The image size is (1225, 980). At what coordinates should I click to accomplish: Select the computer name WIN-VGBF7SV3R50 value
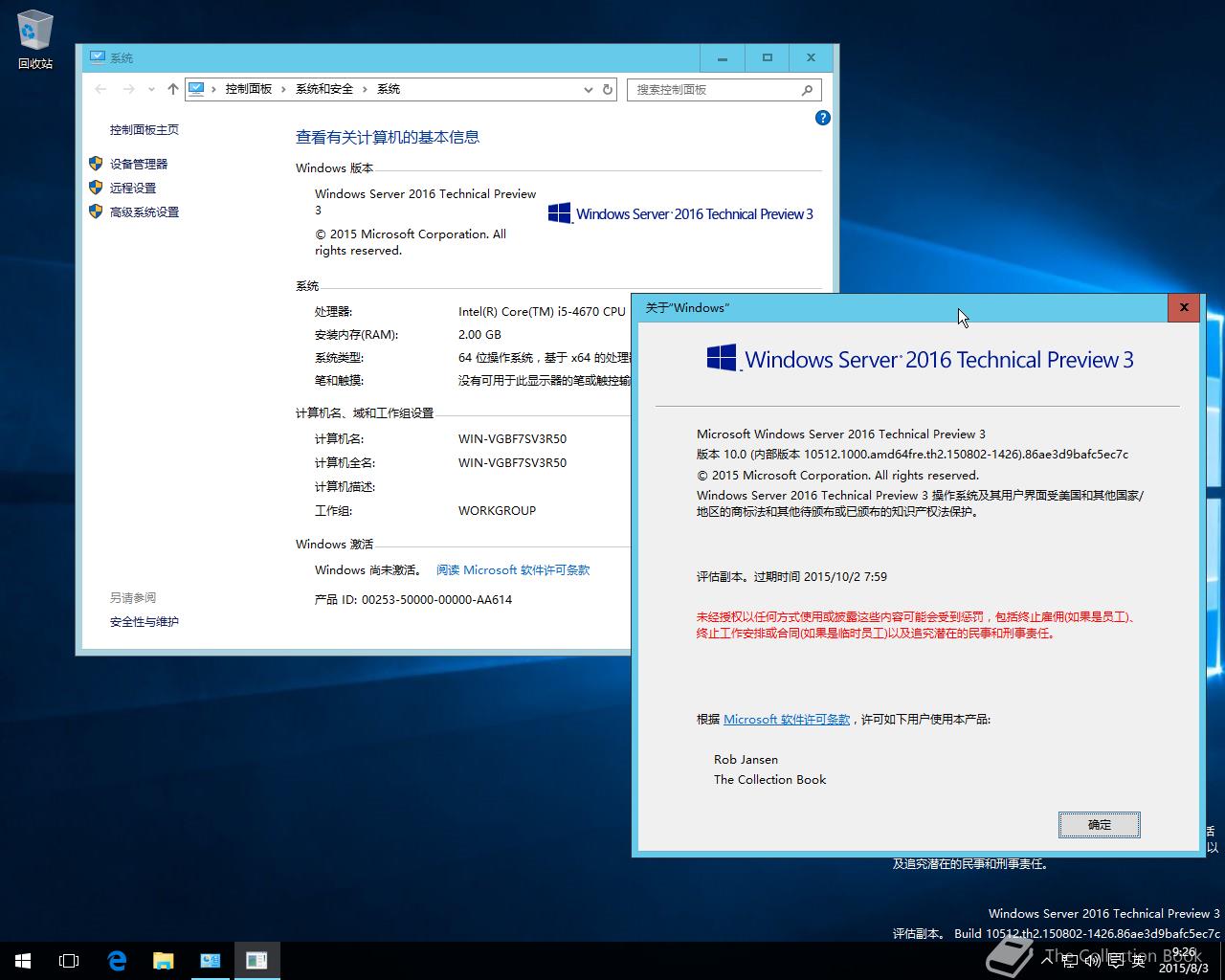point(512,438)
